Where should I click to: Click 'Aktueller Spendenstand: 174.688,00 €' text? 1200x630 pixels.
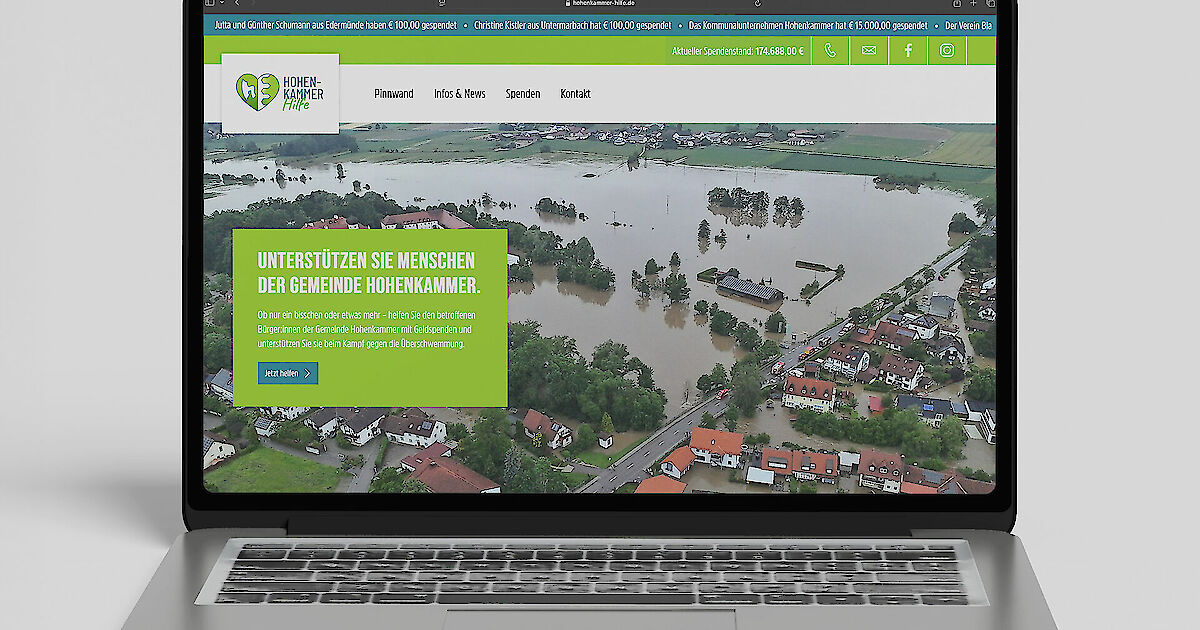pyautogui.click(x=740, y=50)
